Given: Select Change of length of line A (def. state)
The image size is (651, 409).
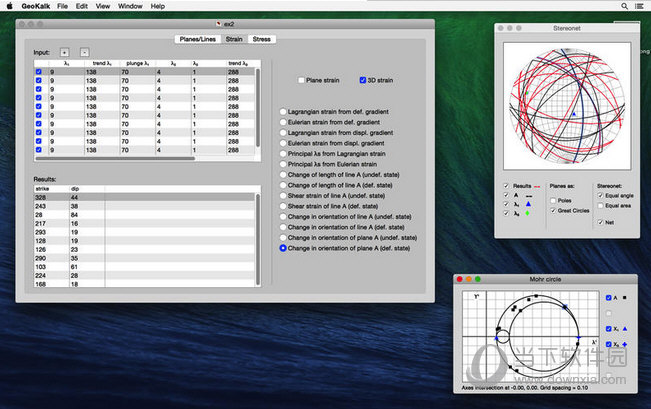Looking at the screenshot, I should coord(283,185).
